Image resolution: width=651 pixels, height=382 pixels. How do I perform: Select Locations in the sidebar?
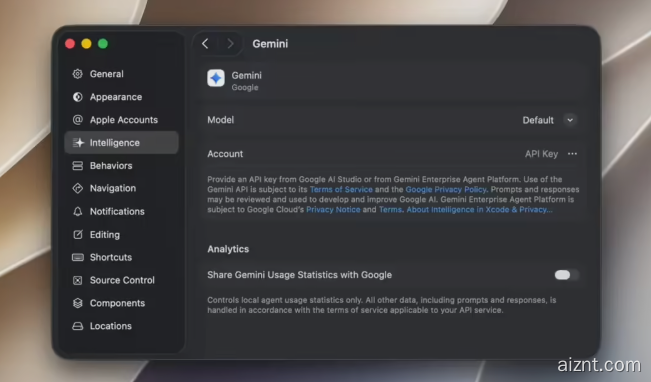pos(121,326)
